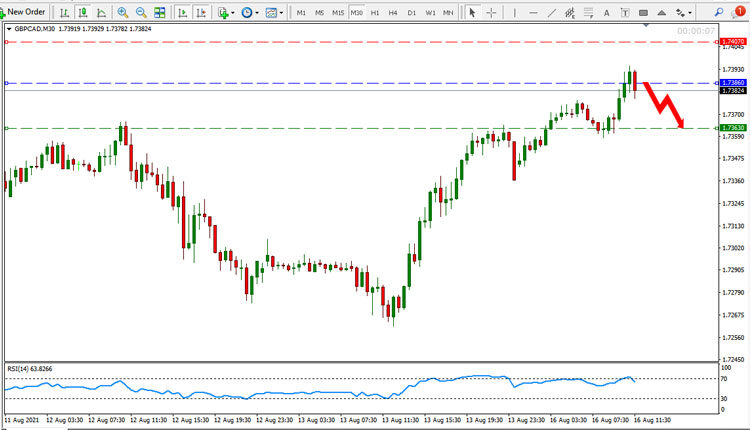This screenshot has width=750, height=430.
Task: Select the blue dashed horizontal line handle
Action: [7, 83]
